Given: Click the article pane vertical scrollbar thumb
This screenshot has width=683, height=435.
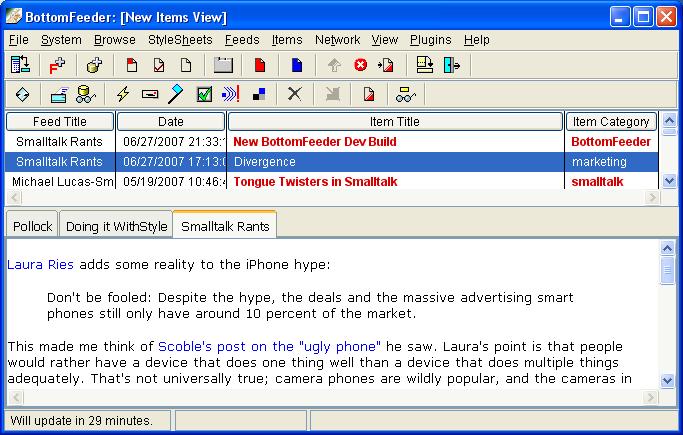Looking at the screenshot, I should tap(667, 271).
